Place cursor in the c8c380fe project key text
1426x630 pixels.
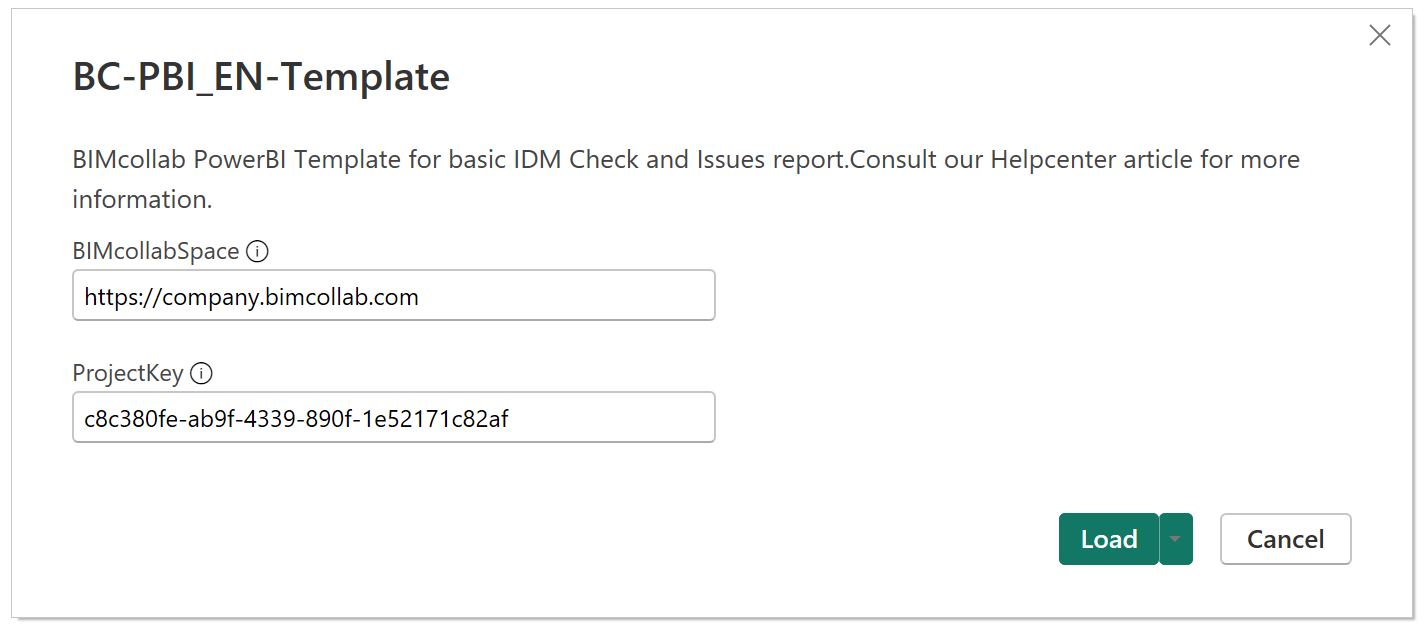tap(296, 419)
